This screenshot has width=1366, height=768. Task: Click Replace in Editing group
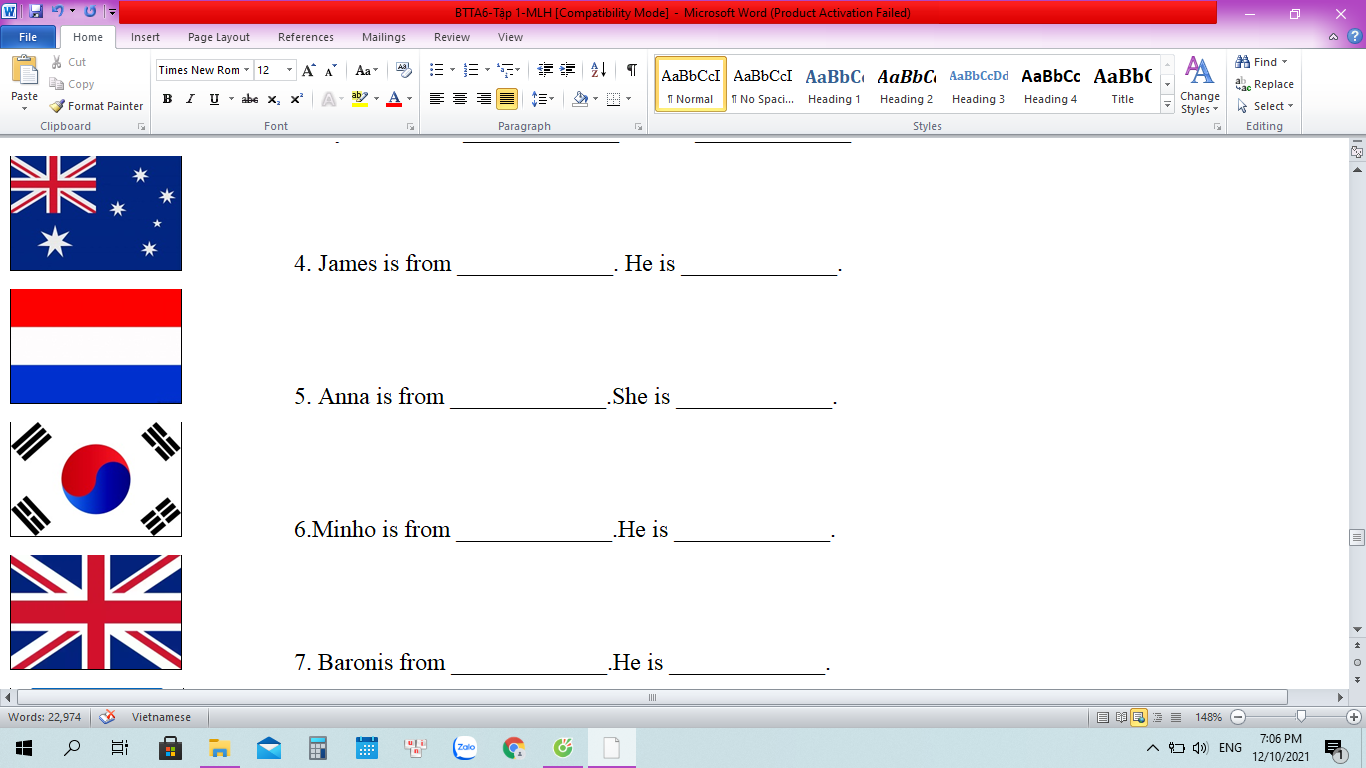(x=1265, y=84)
